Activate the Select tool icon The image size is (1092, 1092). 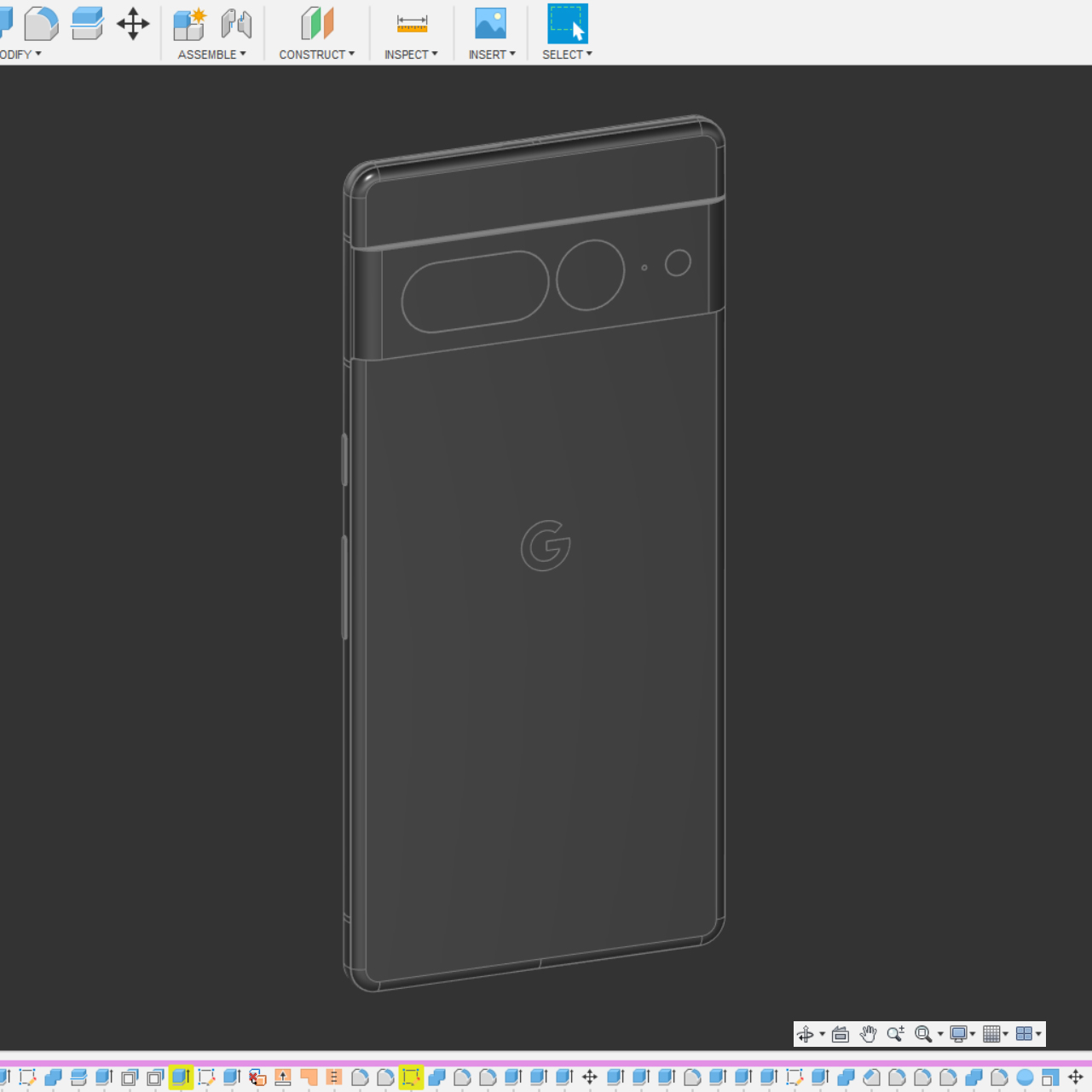coord(567,24)
